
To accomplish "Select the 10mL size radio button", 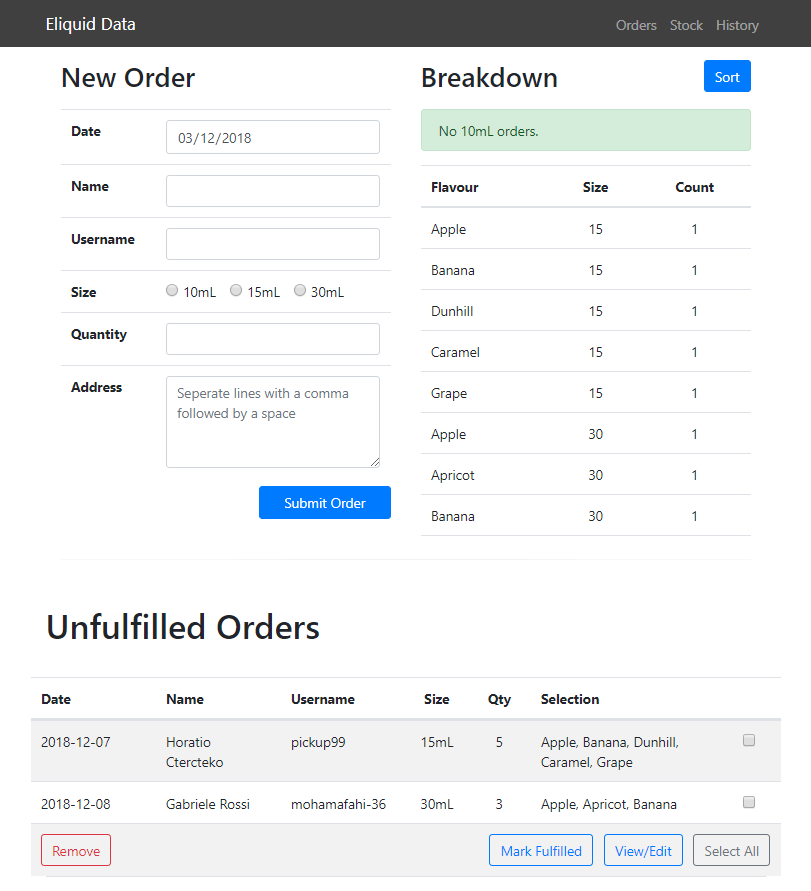I will [x=172, y=291].
